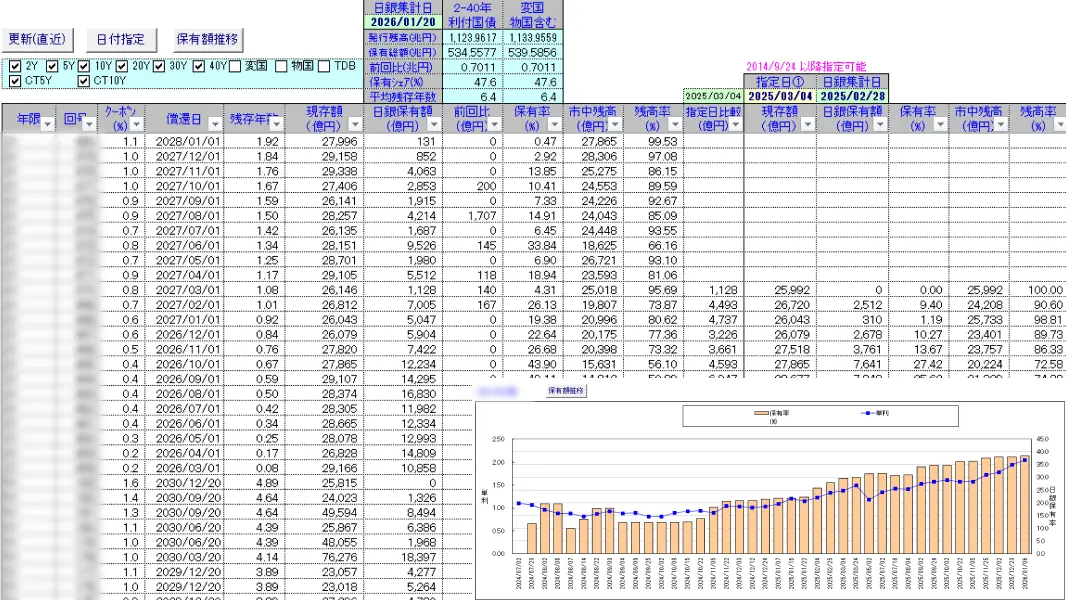Check the TDB checkbox
This screenshot has width=1068, height=600.
(324, 66)
